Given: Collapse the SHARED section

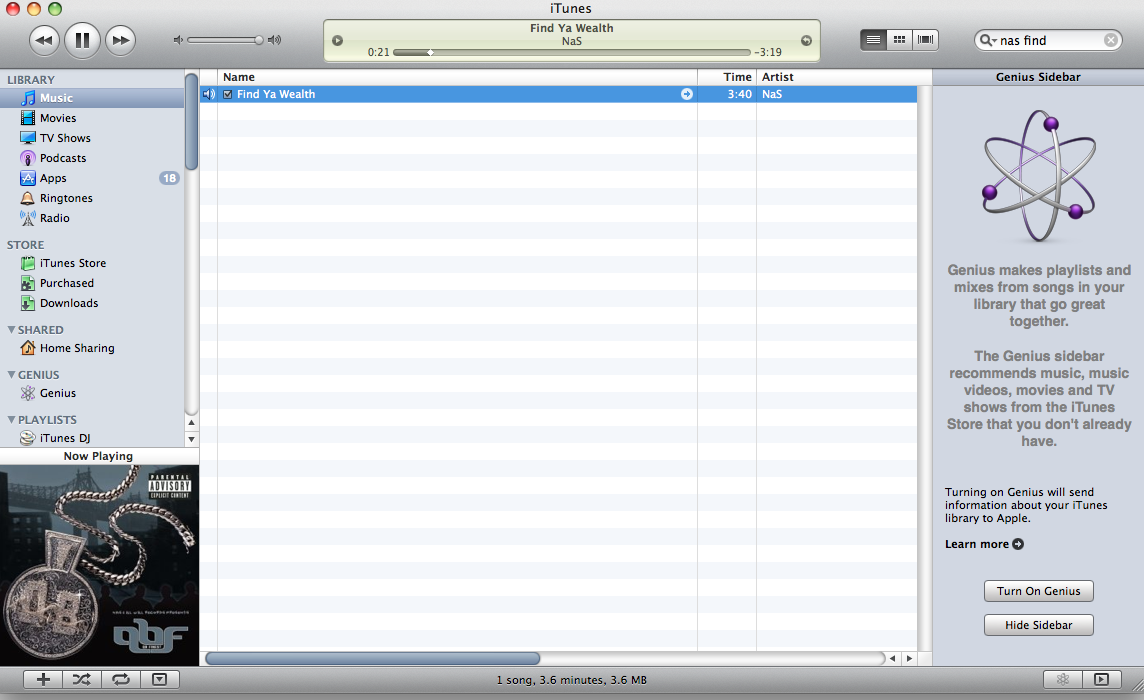Looking at the screenshot, I should 11,330.
